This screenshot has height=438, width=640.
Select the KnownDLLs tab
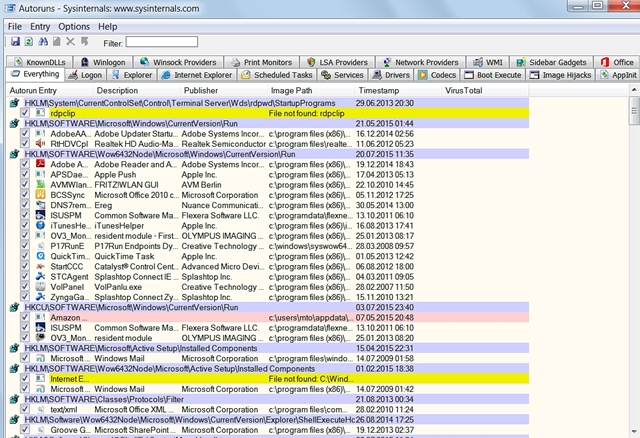click(40, 62)
